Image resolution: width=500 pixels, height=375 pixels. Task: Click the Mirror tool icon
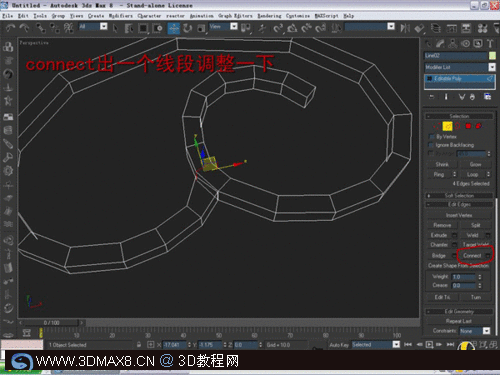click(405, 28)
